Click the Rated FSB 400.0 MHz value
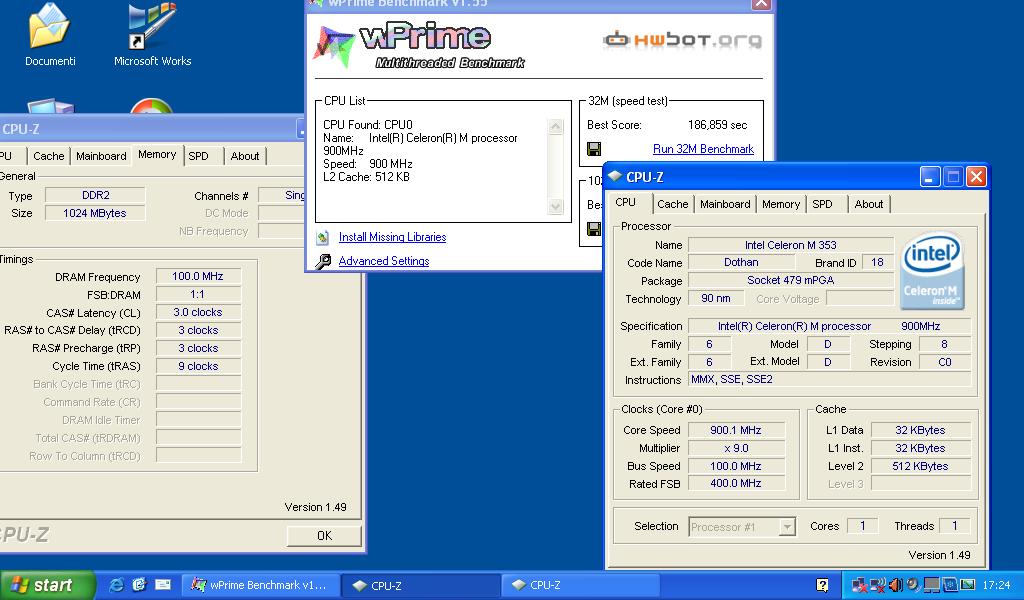 (x=736, y=484)
